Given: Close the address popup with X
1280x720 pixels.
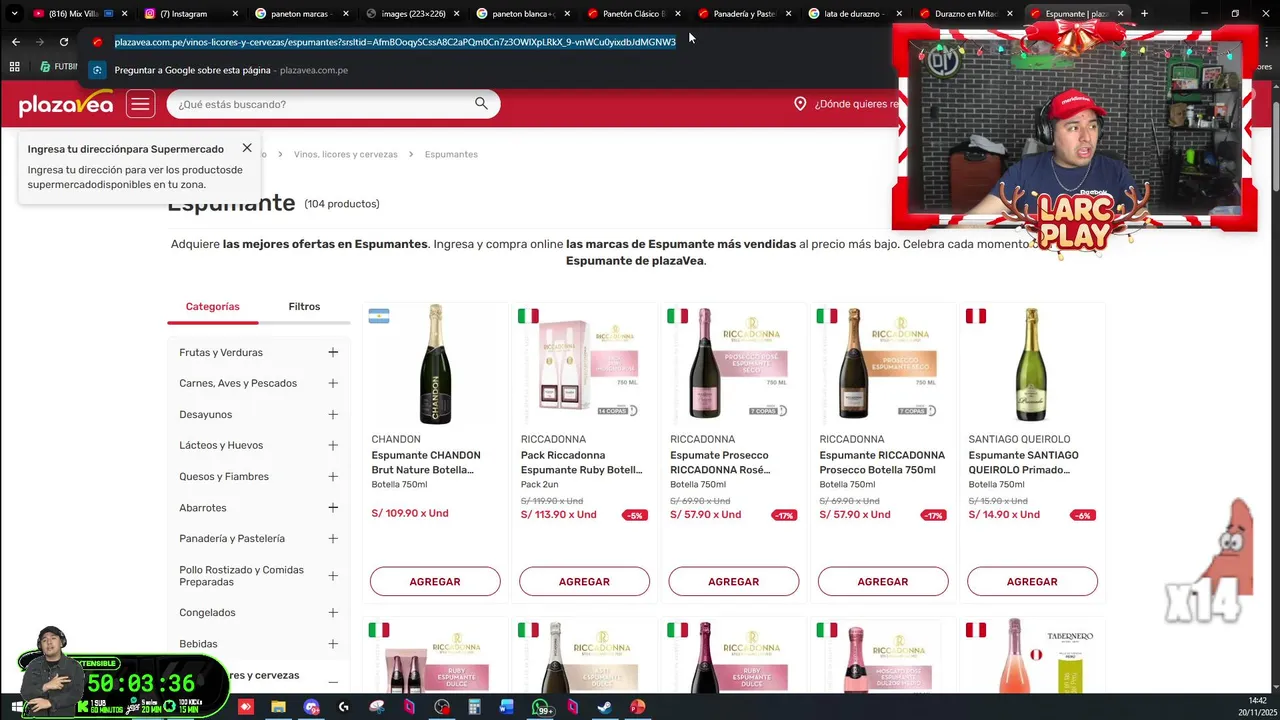Looking at the screenshot, I should [x=247, y=148].
